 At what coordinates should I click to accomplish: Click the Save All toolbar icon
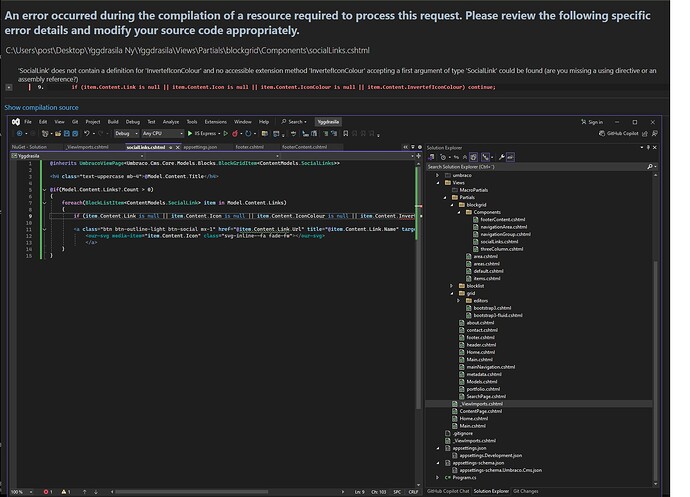coord(75,133)
